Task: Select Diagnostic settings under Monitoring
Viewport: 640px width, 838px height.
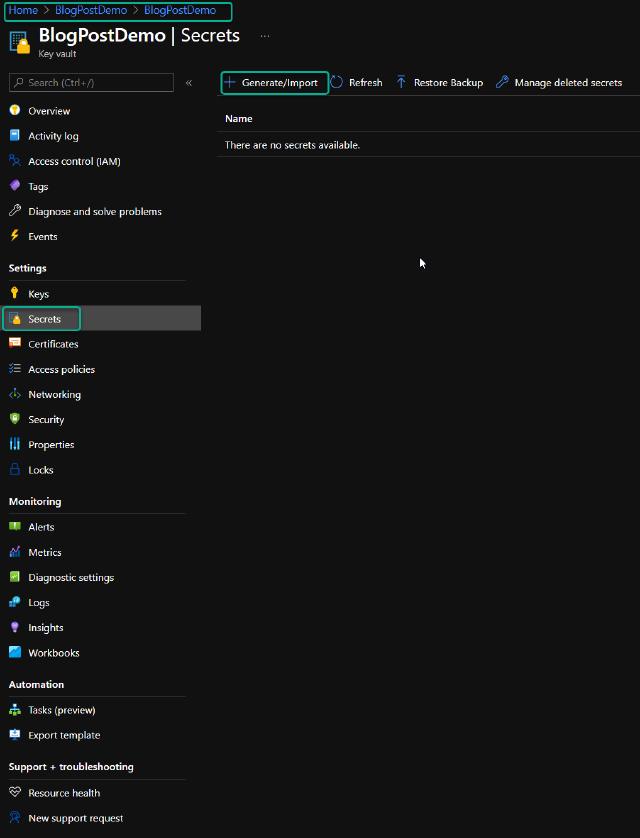Action: tap(70, 578)
